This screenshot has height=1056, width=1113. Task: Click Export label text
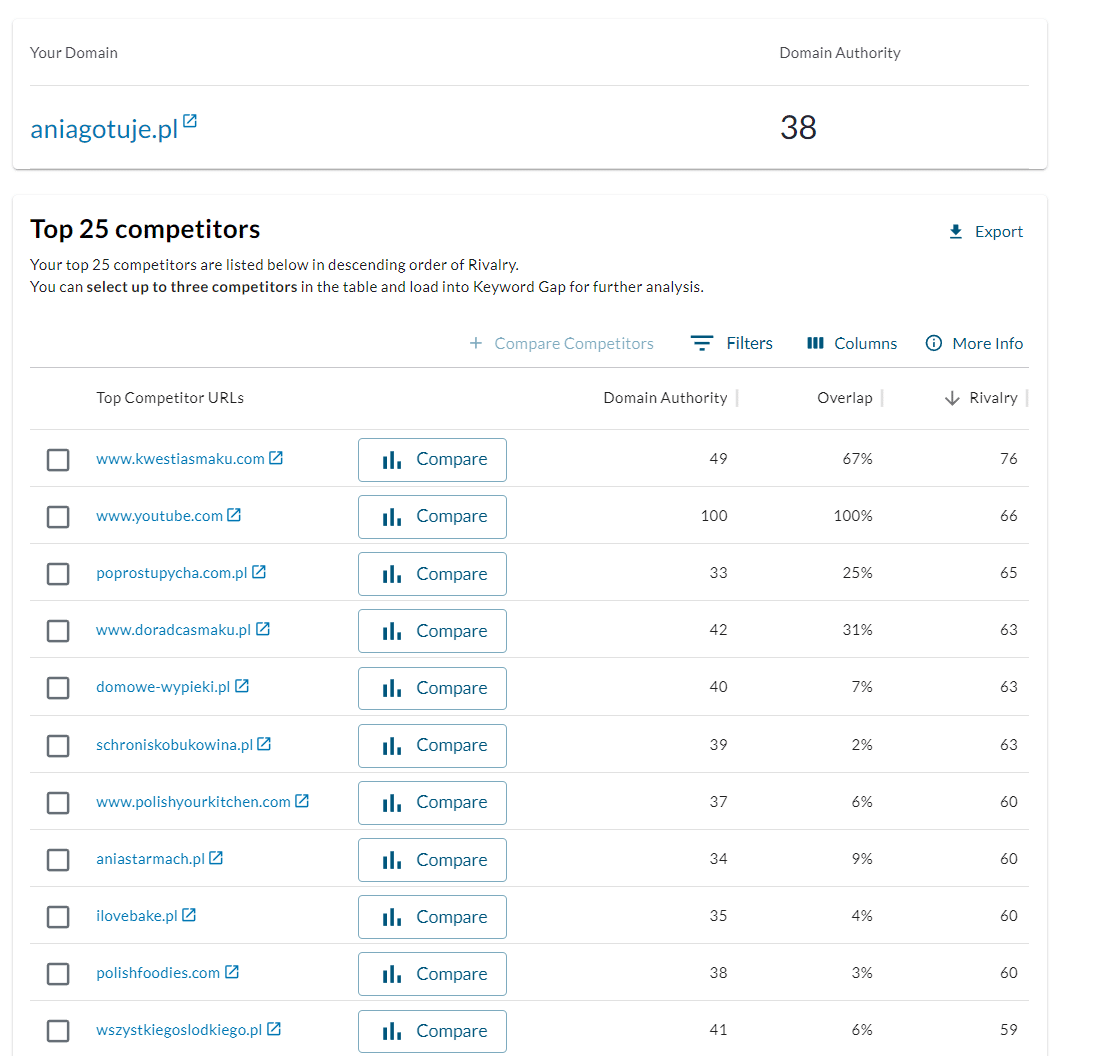click(999, 232)
